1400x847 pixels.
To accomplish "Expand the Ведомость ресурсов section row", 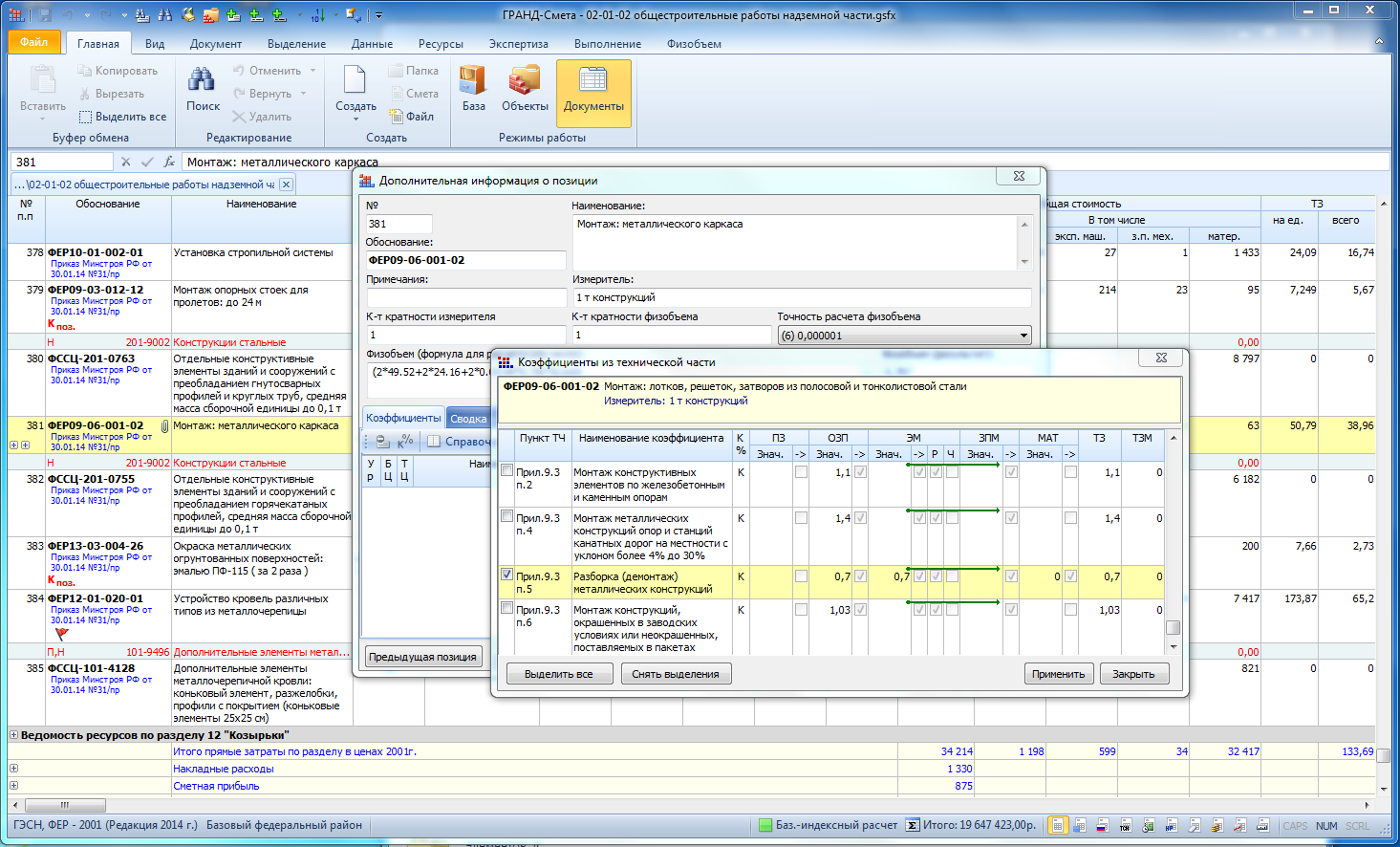I will click(x=13, y=735).
